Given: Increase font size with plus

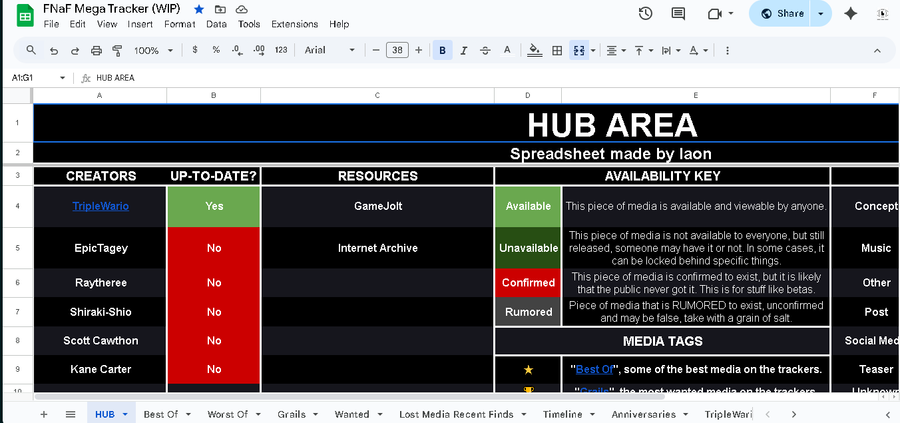Looking at the screenshot, I should pos(418,51).
